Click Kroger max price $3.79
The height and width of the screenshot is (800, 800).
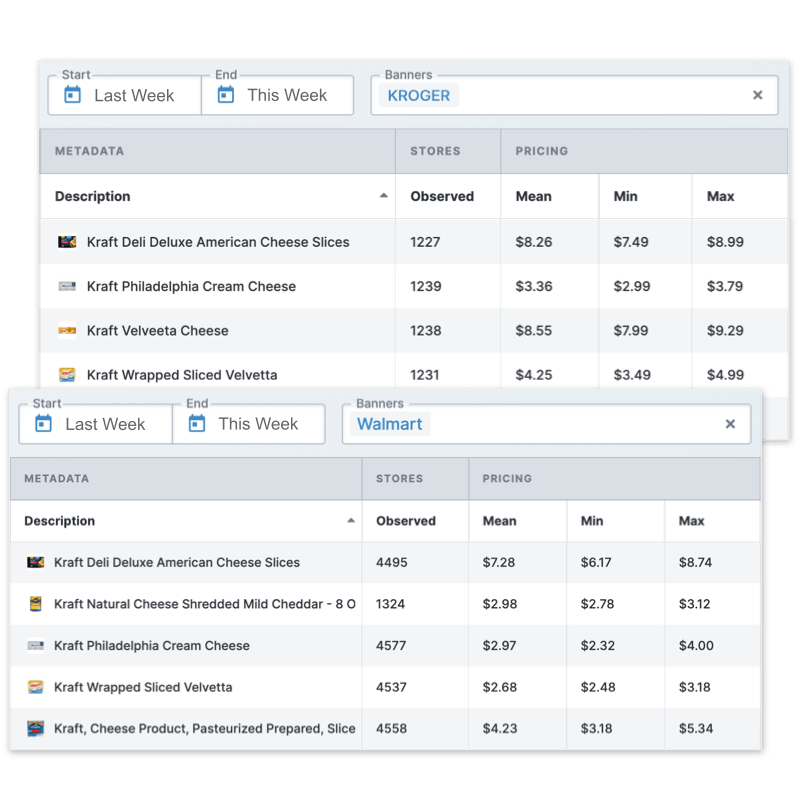pyautogui.click(x=724, y=287)
